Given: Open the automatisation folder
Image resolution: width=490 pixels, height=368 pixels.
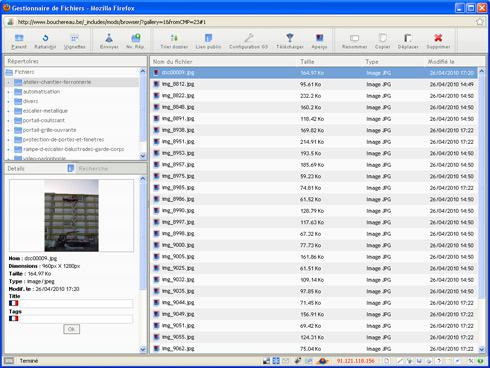Looking at the screenshot, I should (41, 91).
